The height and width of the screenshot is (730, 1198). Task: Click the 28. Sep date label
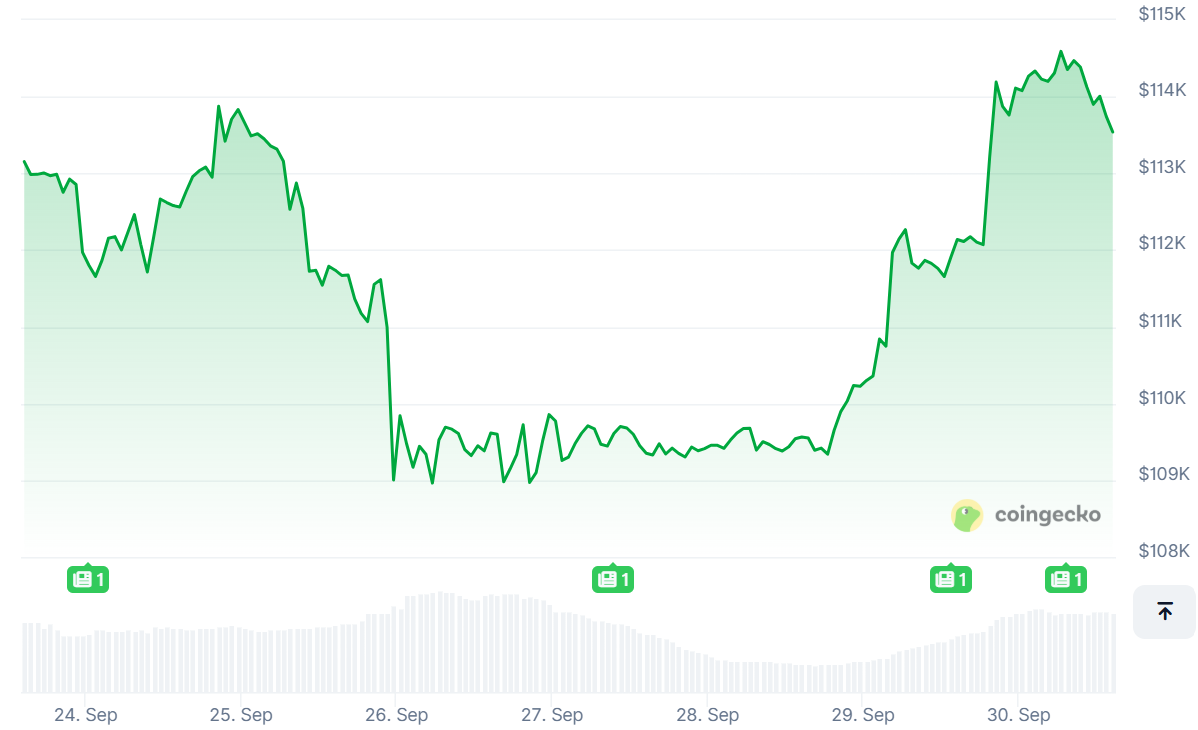[707, 715]
